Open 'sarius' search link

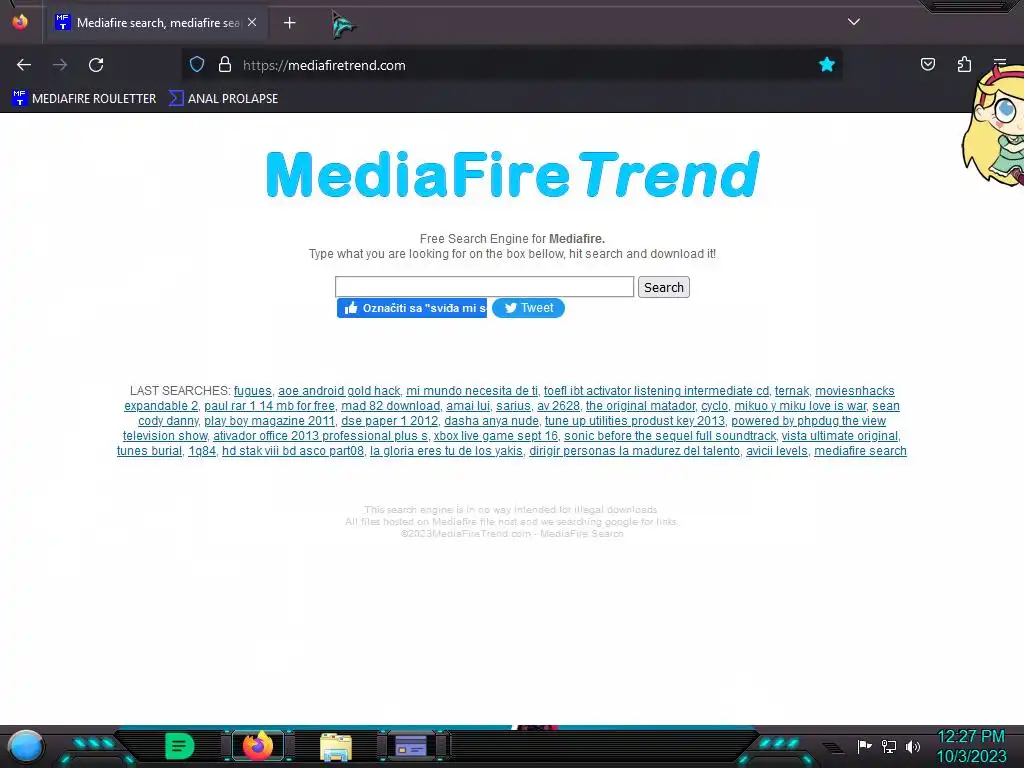pos(513,406)
